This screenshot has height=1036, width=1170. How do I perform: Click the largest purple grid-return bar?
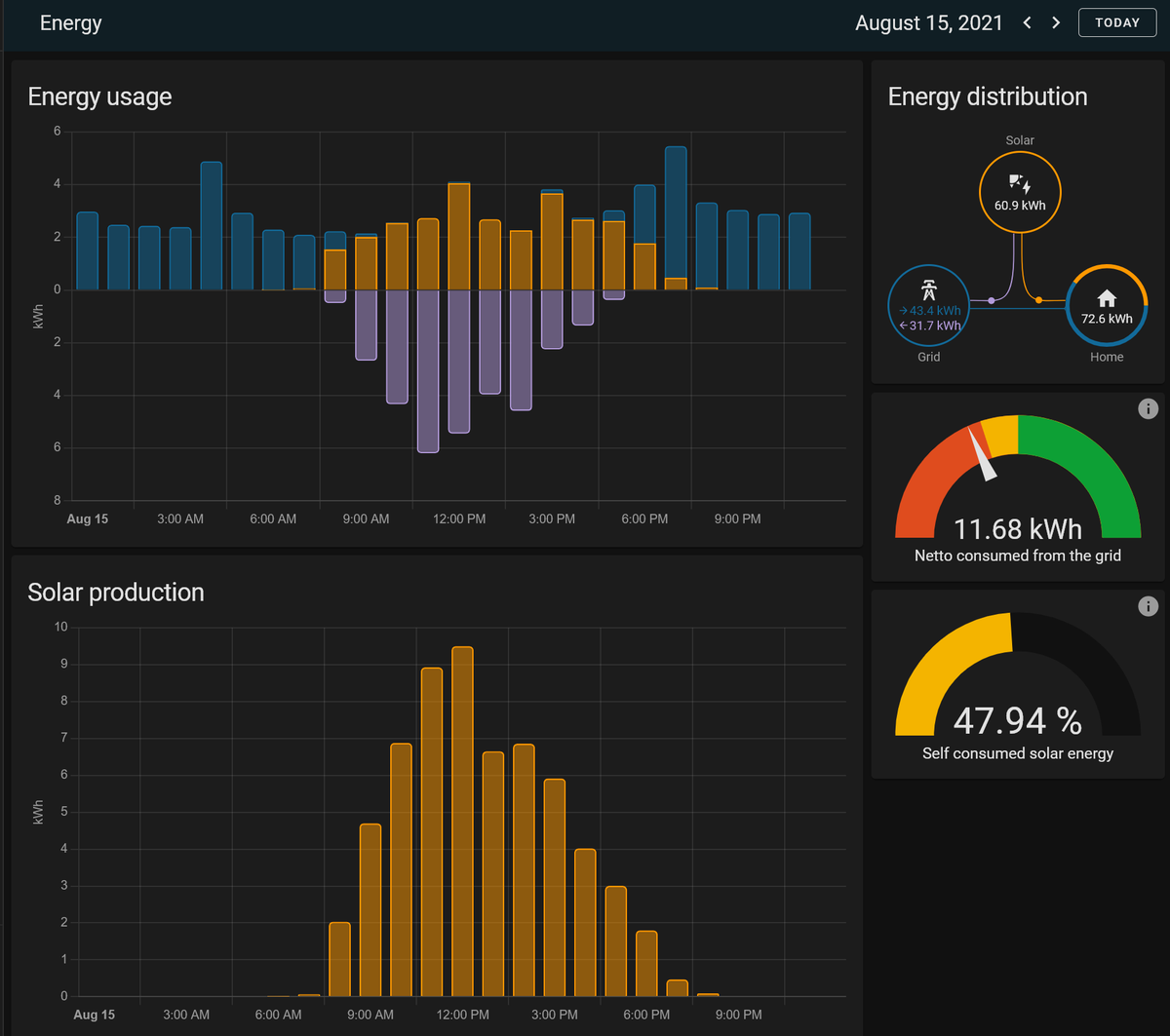(428, 371)
